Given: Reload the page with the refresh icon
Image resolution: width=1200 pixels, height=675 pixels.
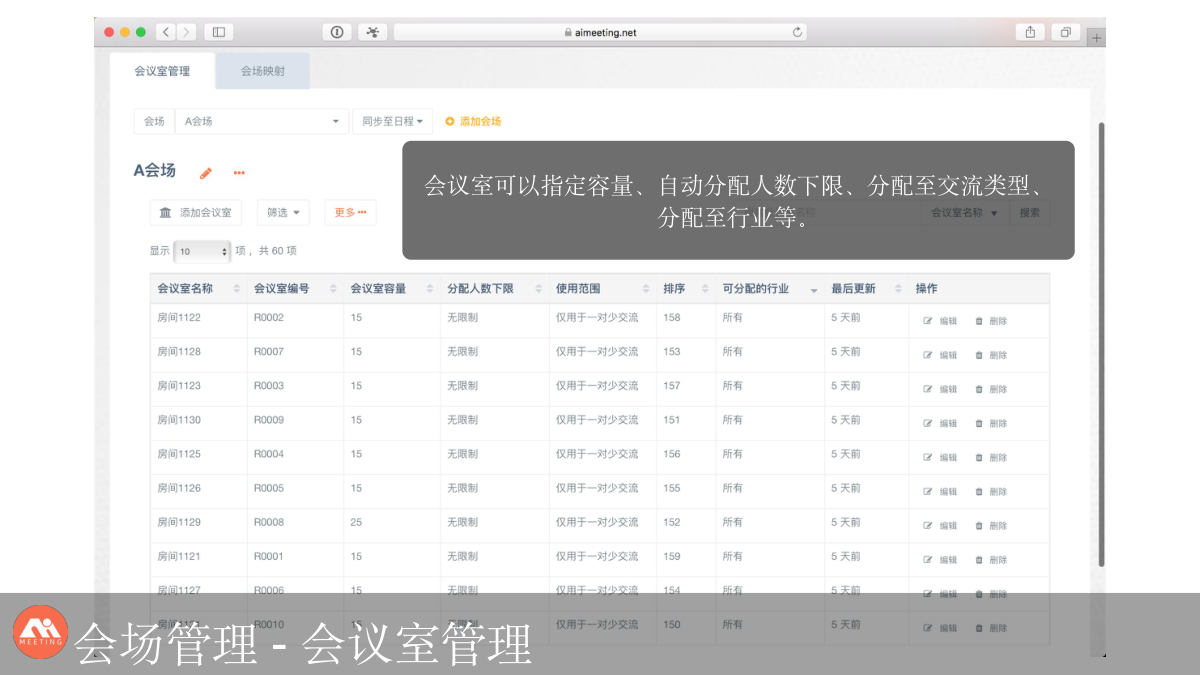Looking at the screenshot, I should click(x=797, y=32).
